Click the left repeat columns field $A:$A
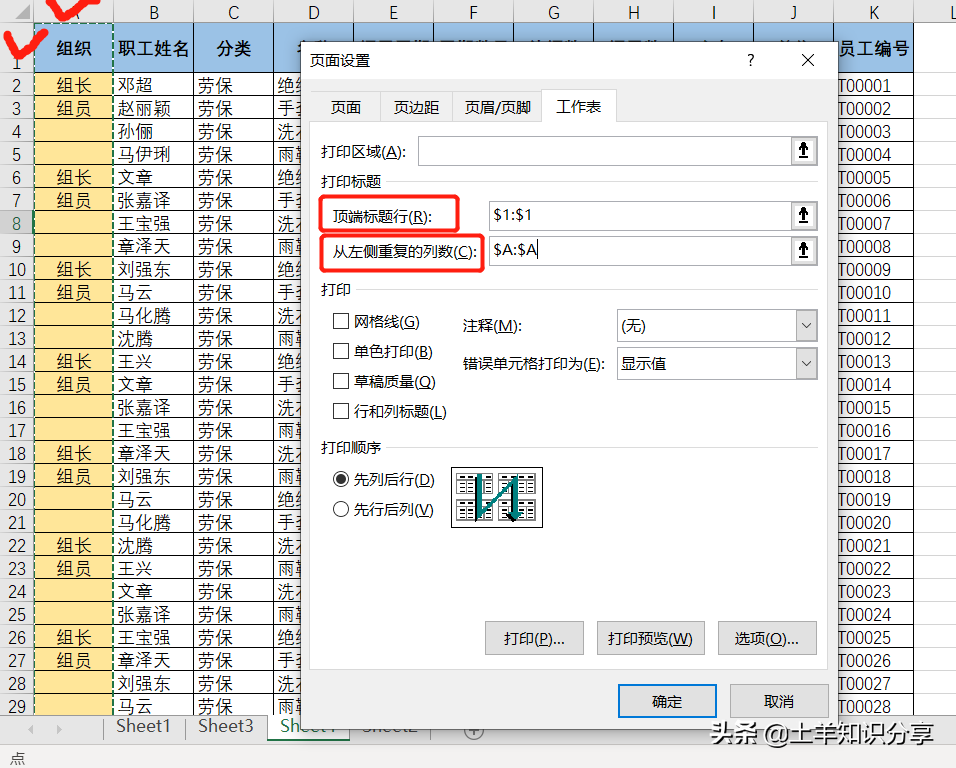The height and width of the screenshot is (768, 956). [x=640, y=250]
